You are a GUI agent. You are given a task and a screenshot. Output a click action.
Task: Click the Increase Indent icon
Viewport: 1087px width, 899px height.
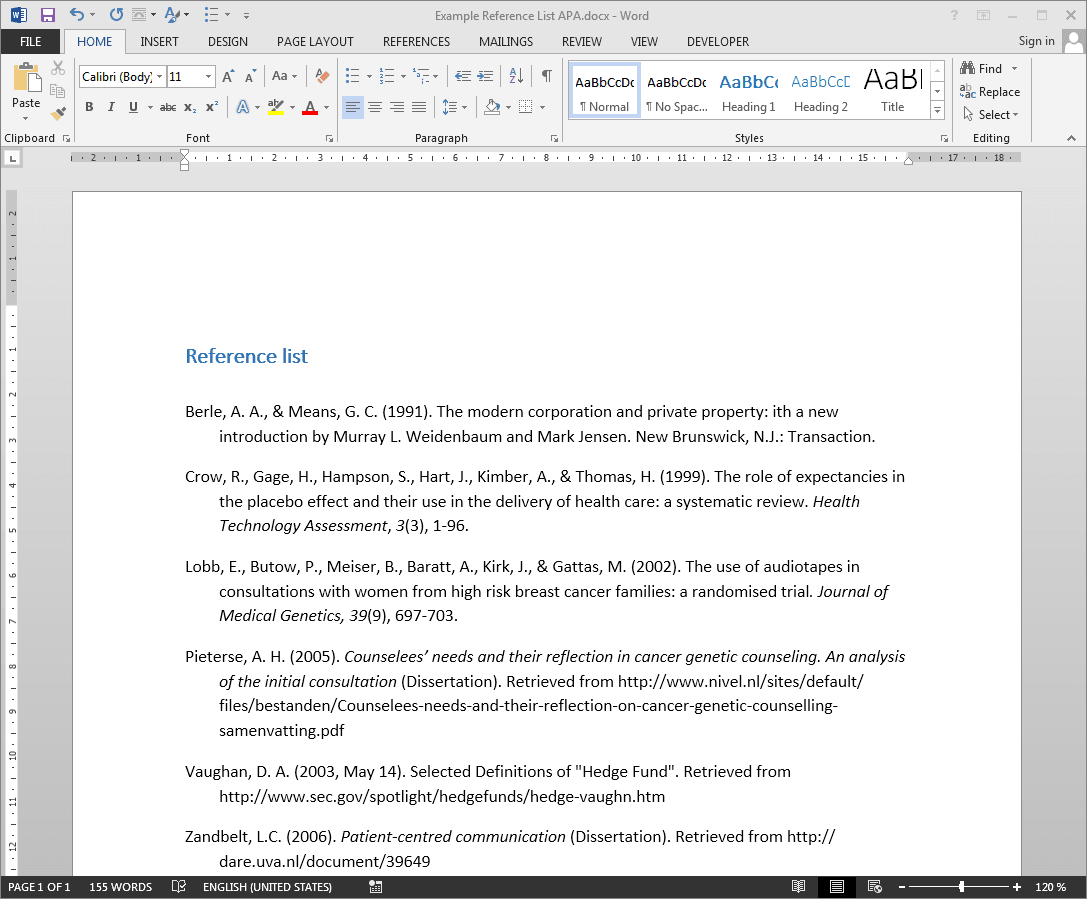point(485,76)
